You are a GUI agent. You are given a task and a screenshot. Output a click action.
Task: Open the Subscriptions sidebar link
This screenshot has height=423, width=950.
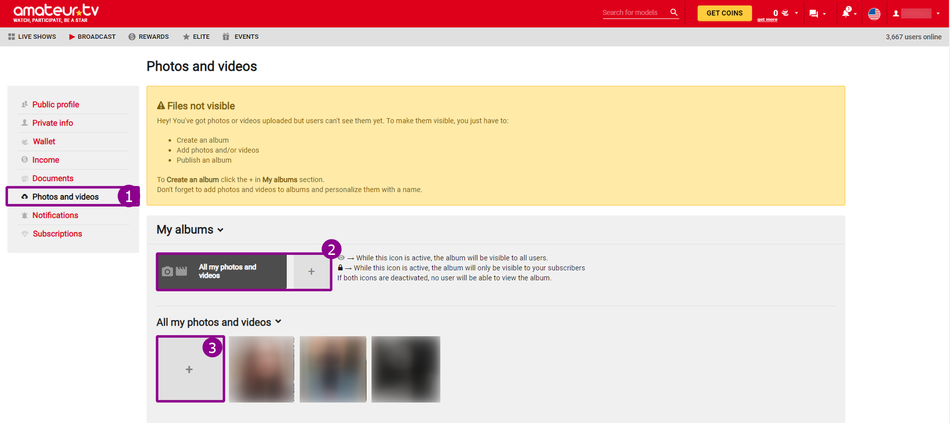click(x=57, y=234)
